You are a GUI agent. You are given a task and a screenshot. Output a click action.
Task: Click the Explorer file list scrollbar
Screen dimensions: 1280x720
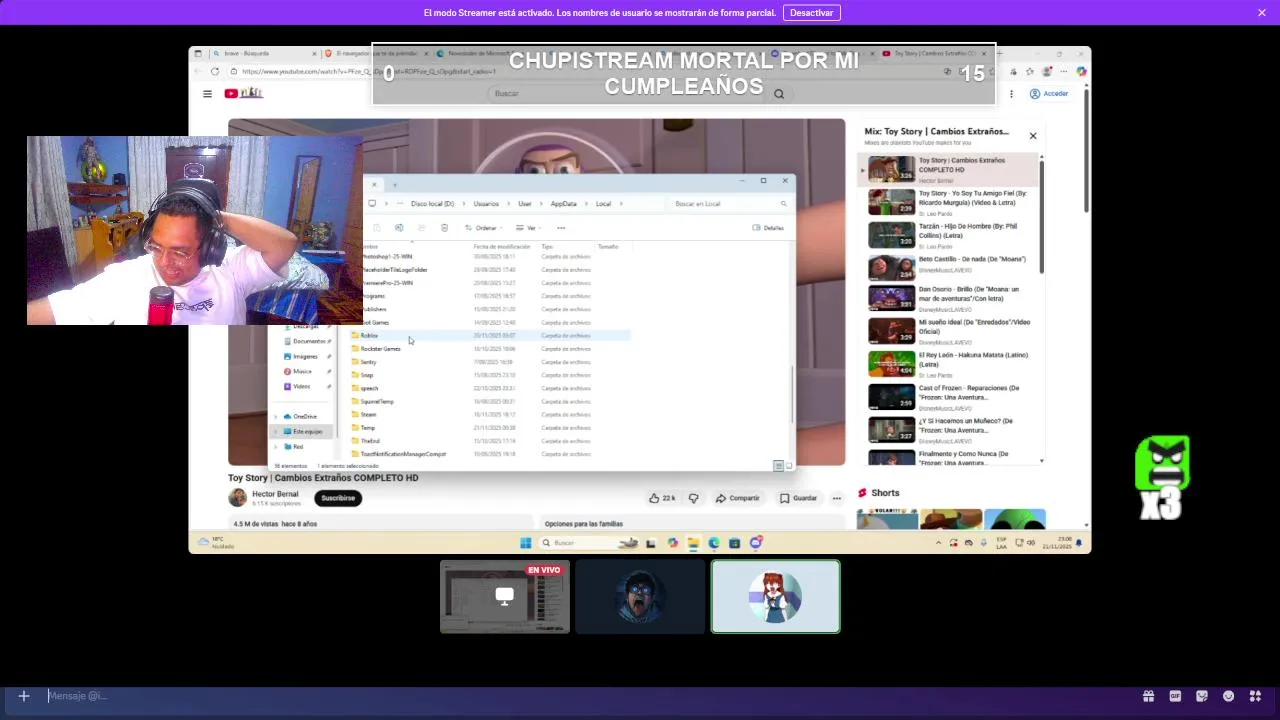793,395
